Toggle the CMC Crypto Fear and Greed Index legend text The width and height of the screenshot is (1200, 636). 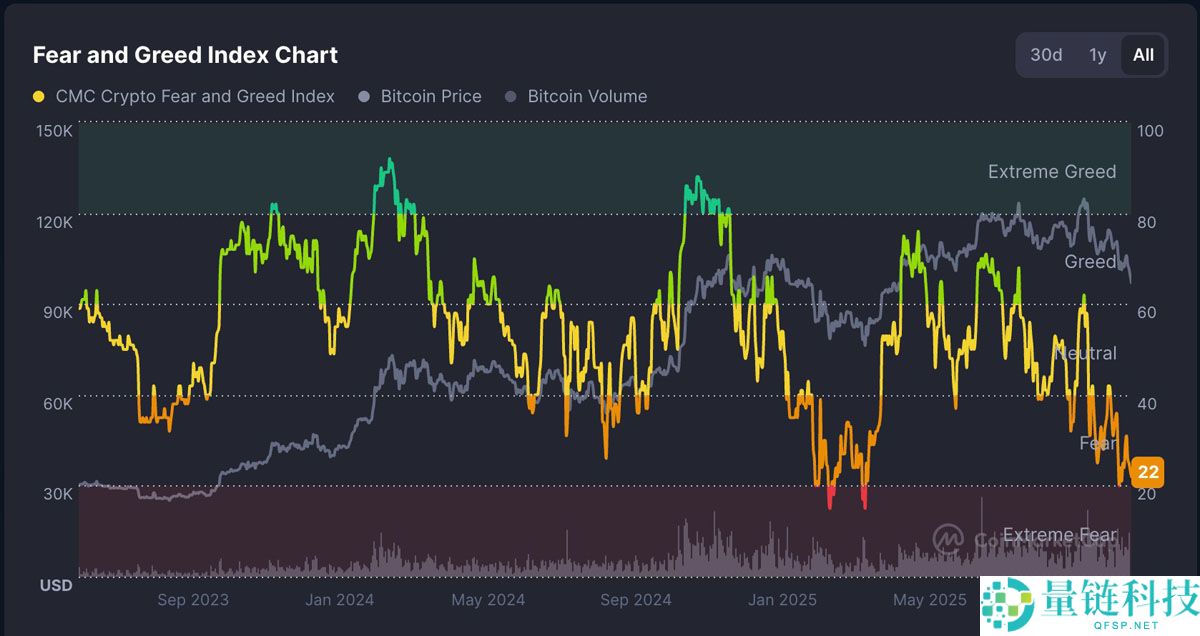pyautogui.click(x=195, y=97)
